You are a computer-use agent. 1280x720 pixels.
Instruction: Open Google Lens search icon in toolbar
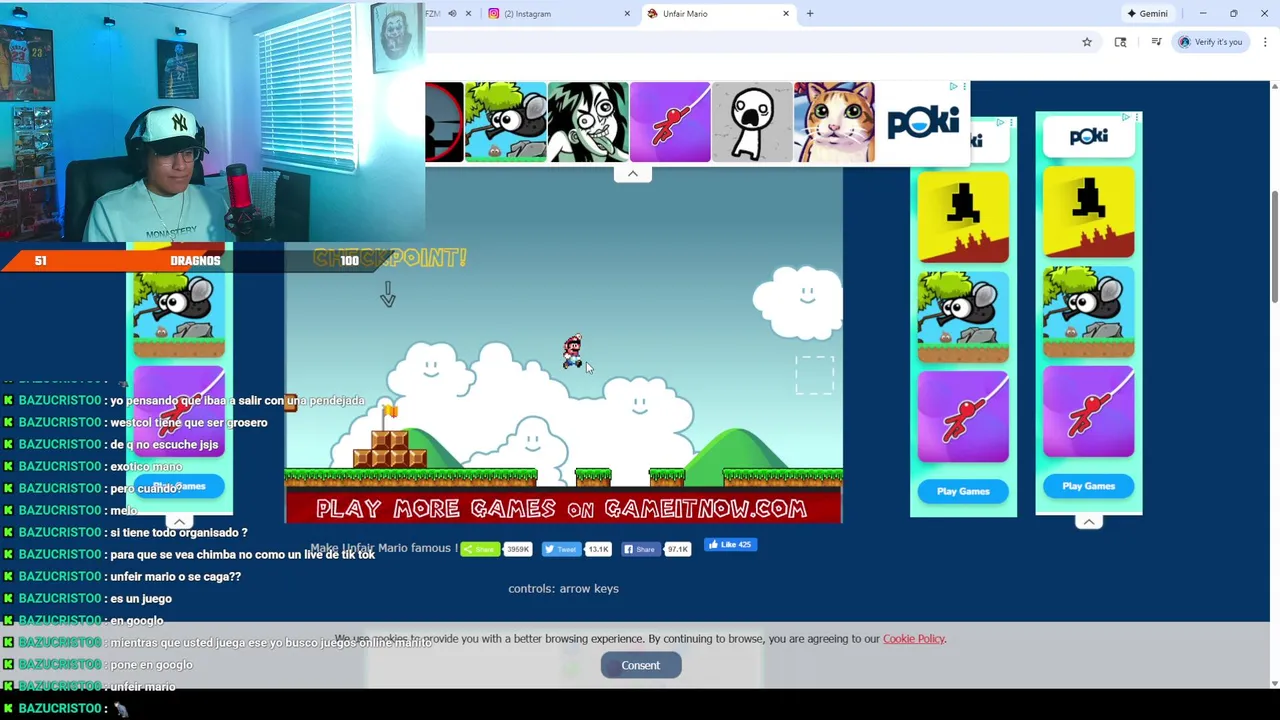coord(1120,42)
